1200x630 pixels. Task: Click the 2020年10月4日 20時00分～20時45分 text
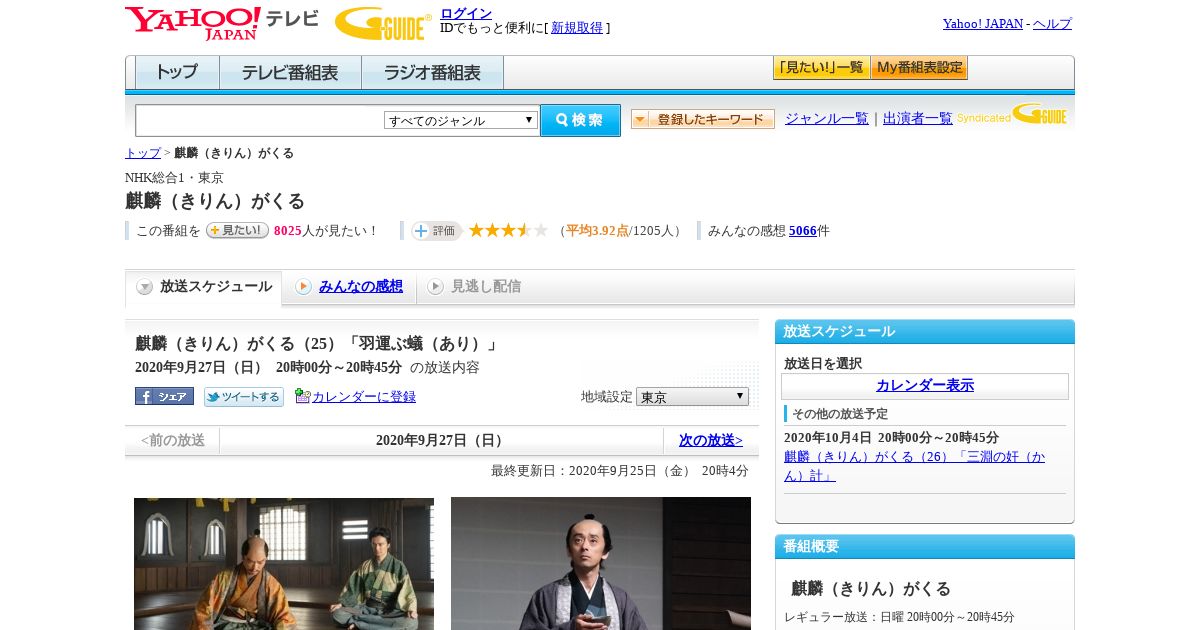click(891, 438)
